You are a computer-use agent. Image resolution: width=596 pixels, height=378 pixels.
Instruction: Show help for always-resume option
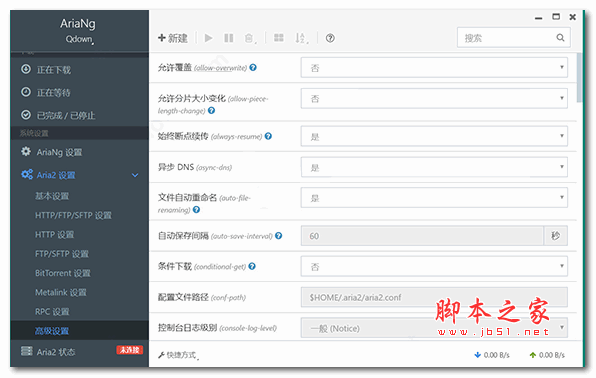268,136
